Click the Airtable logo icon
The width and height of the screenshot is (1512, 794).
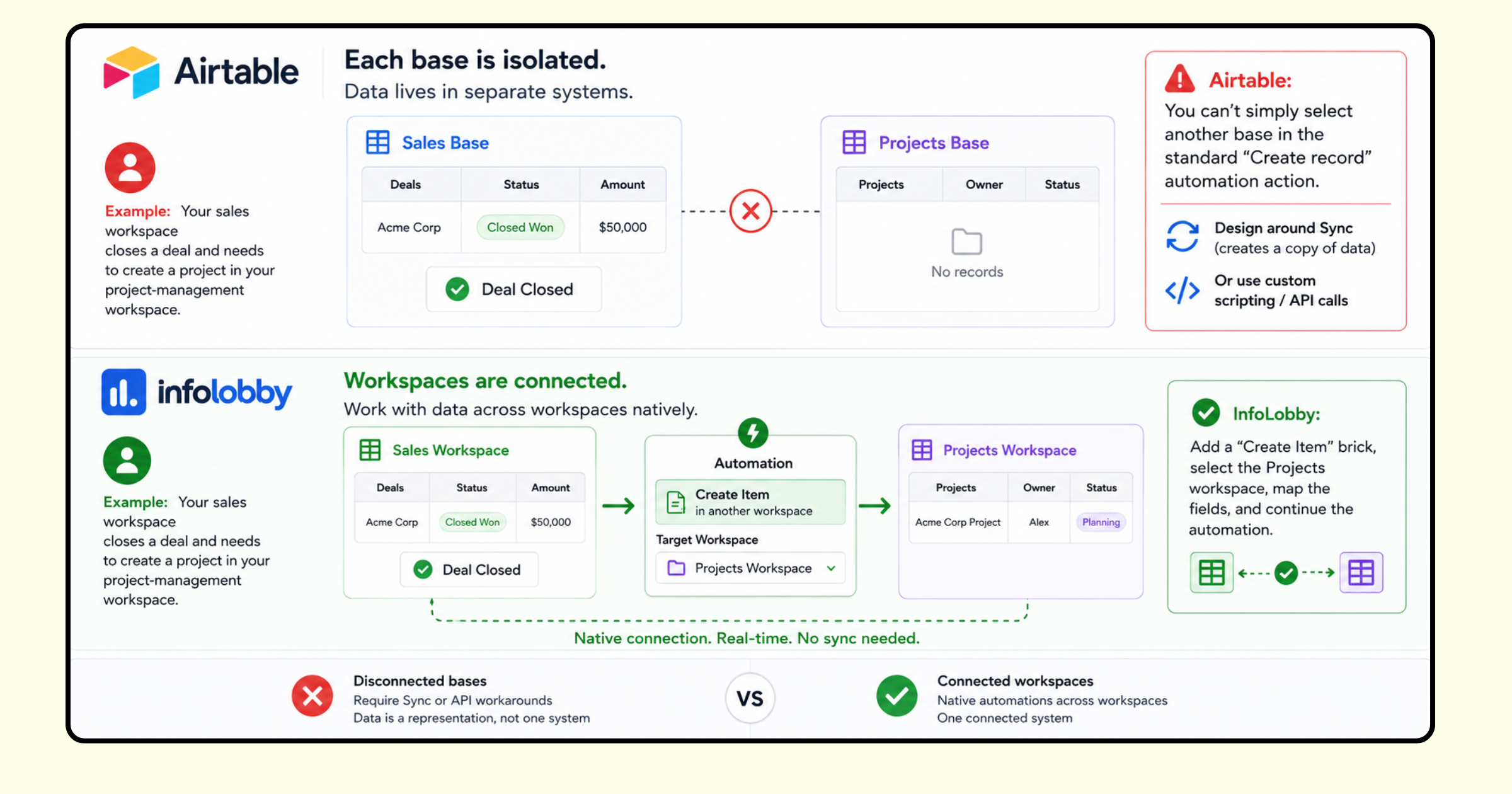pos(132,72)
